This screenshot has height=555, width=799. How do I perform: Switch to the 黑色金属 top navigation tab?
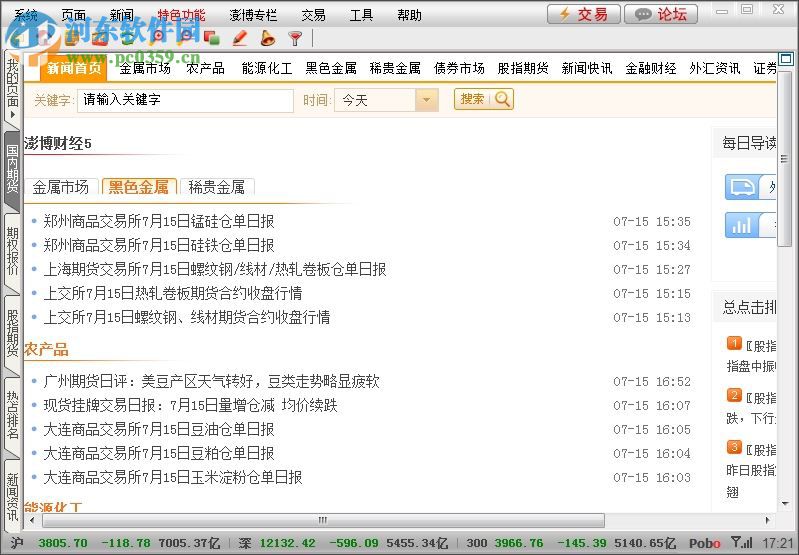pos(331,68)
